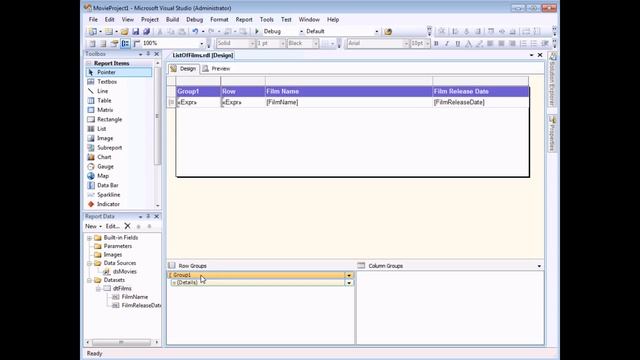This screenshot has width=640, height=360.
Task: Open the 10pt font size dropdown
Action: [427, 43]
